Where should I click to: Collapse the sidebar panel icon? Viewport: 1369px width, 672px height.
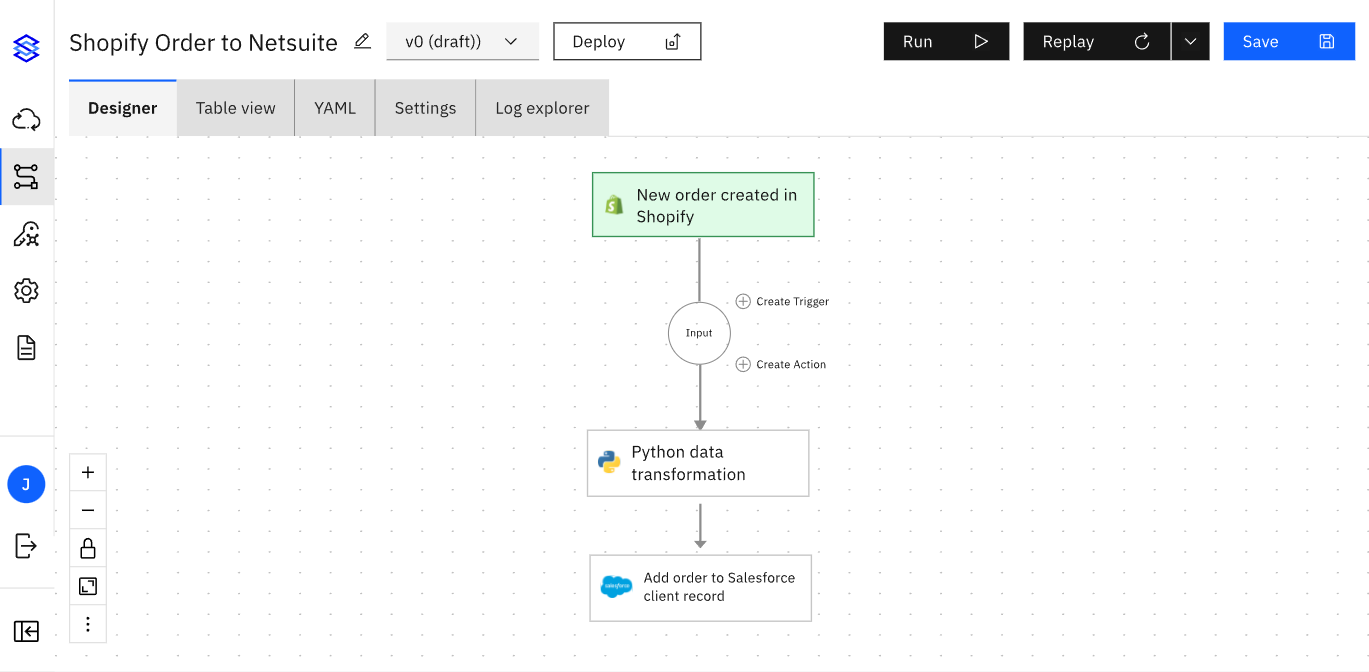click(26, 631)
